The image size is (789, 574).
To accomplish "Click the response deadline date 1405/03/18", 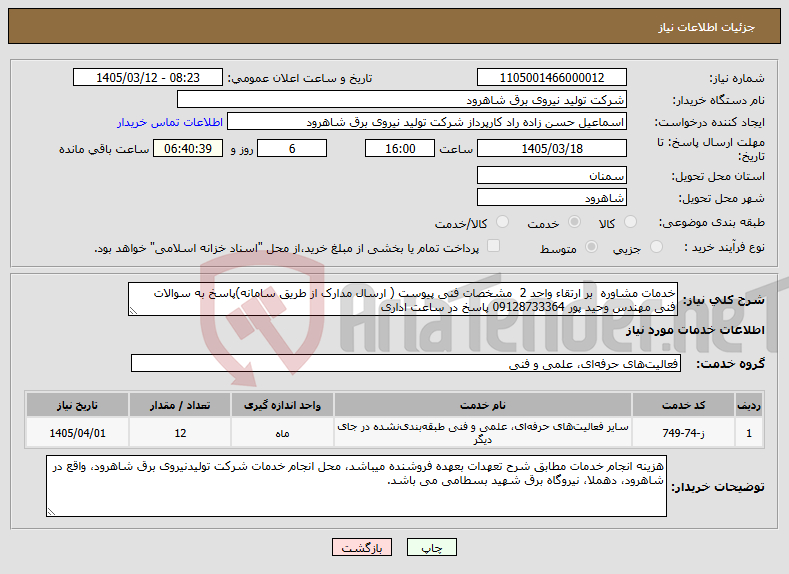I will click(551, 148).
